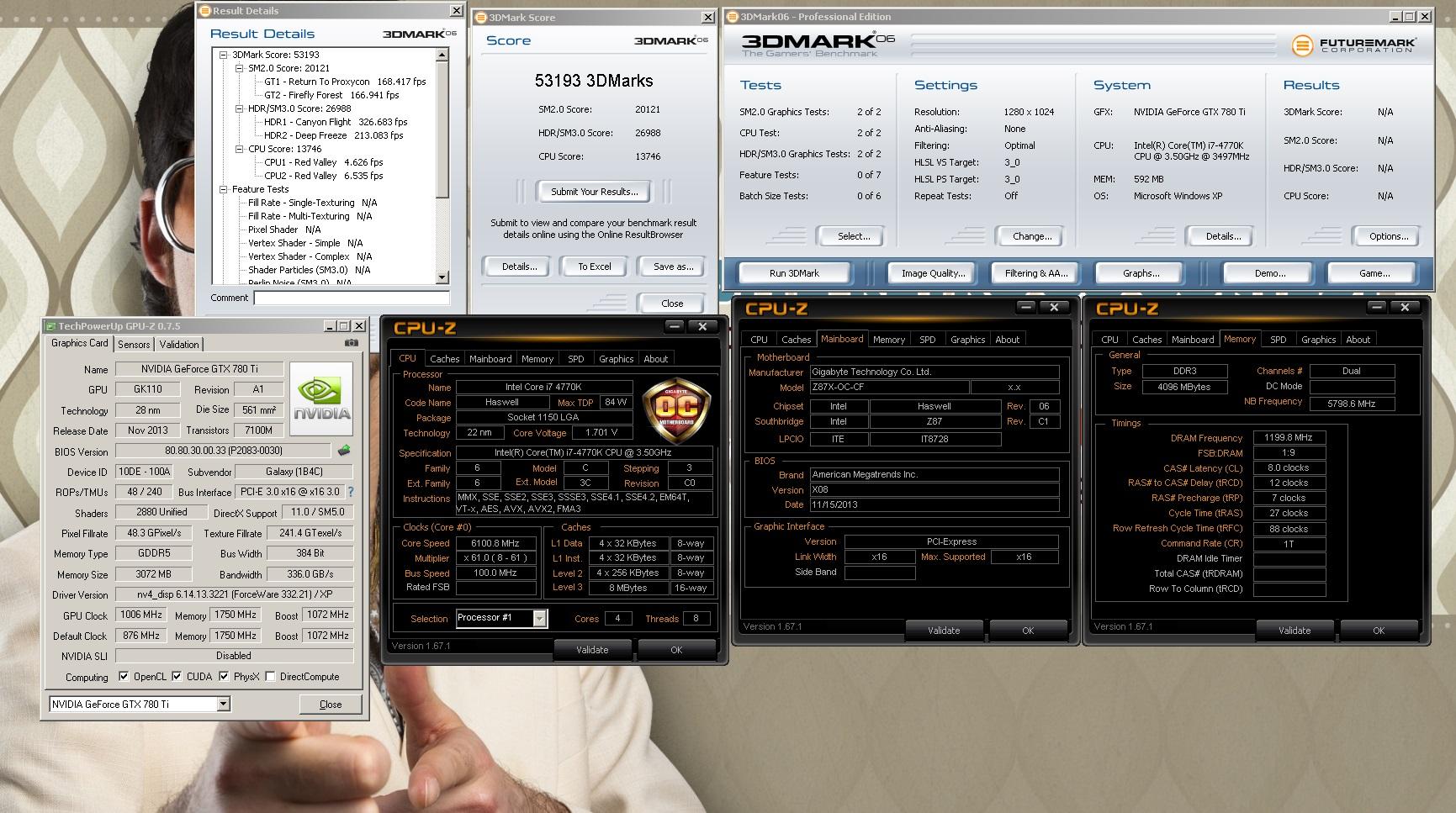Click the Image Quality button
Image resolution: width=1456 pixels, height=813 pixels.
[933, 273]
